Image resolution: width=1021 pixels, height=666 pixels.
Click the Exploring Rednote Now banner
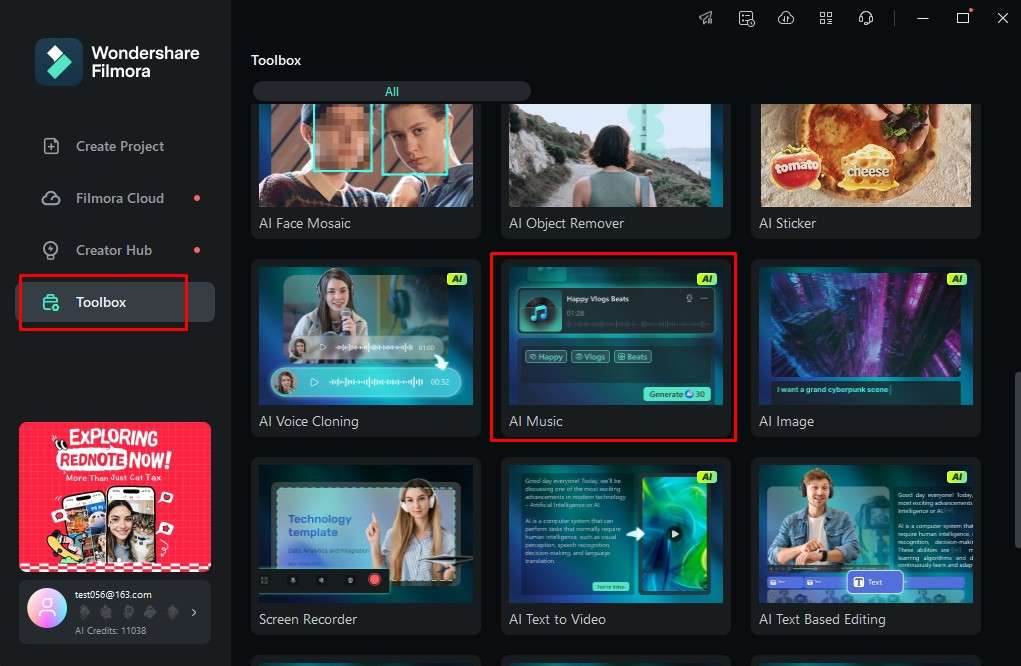(x=115, y=497)
